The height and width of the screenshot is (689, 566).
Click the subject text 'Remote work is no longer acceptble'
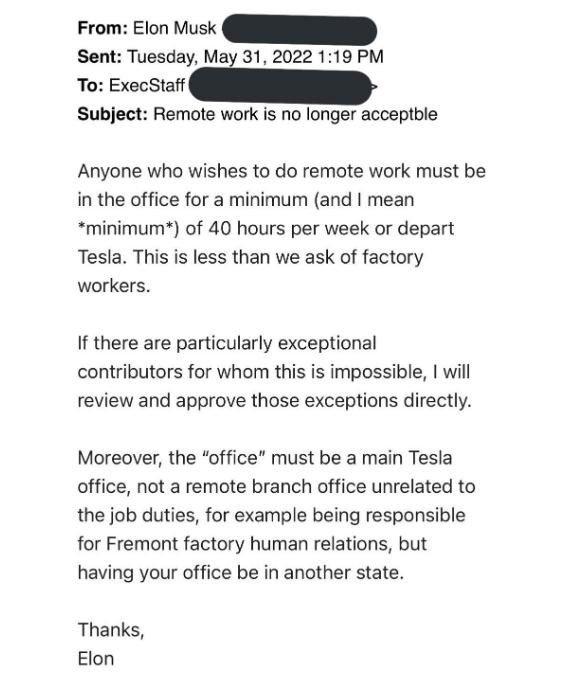tap(295, 114)
